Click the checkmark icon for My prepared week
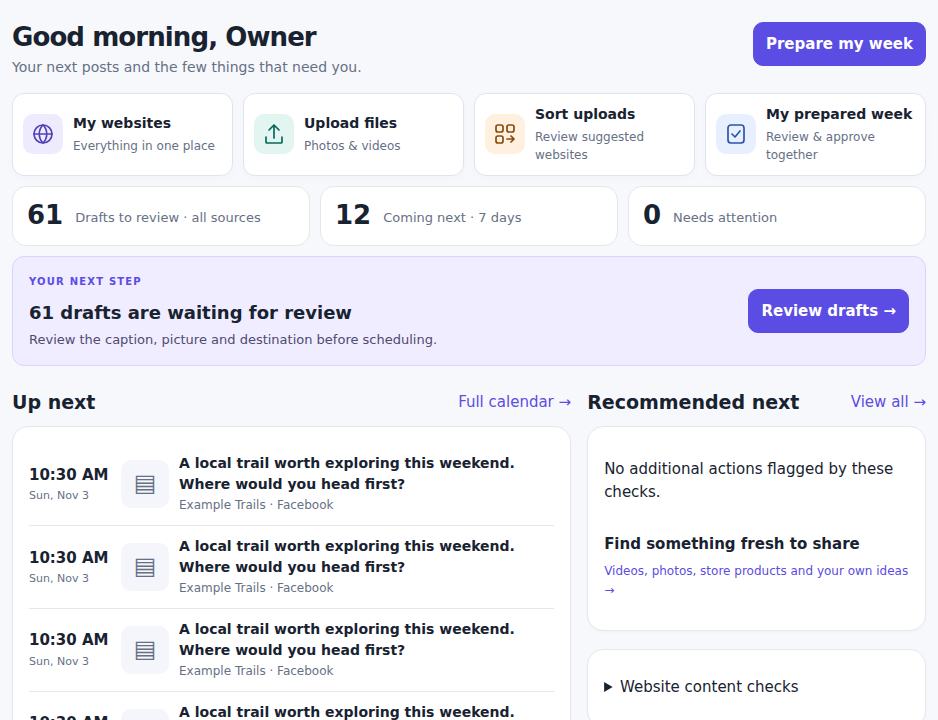The image size is (938, 720). (x=736, y=134)
